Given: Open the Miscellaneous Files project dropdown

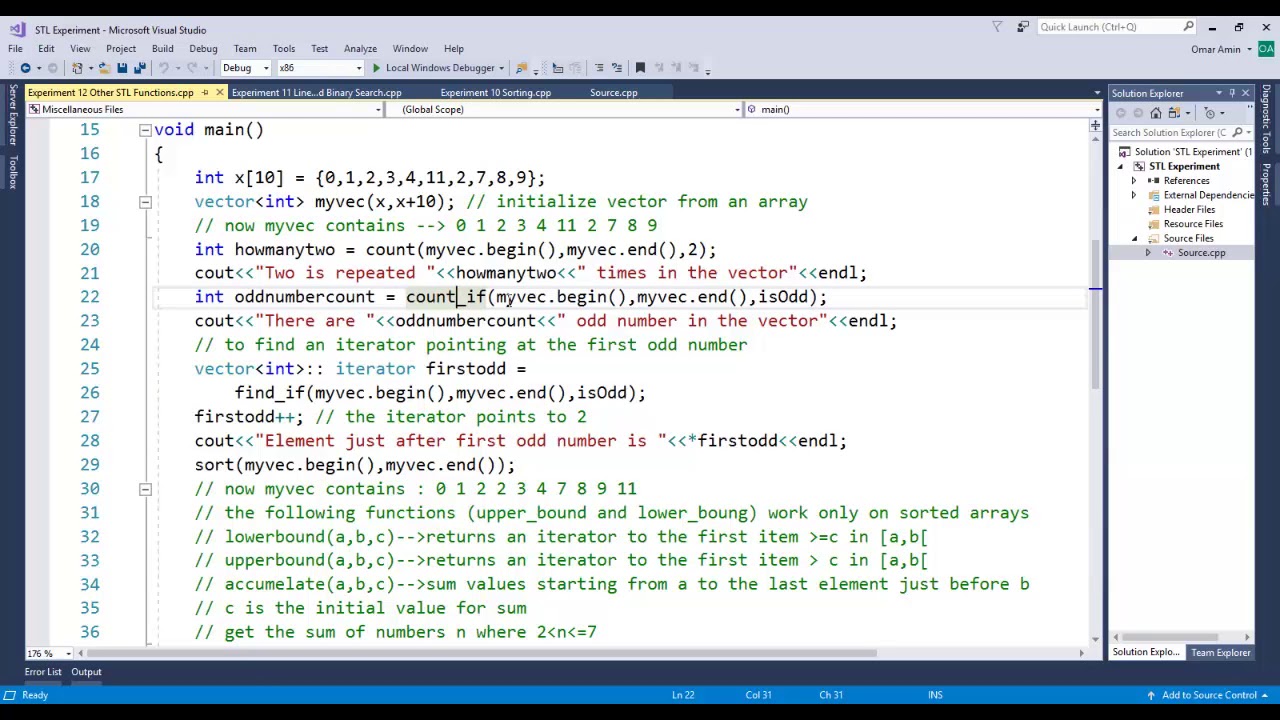Looking at the screenshot, I should 378,110.
